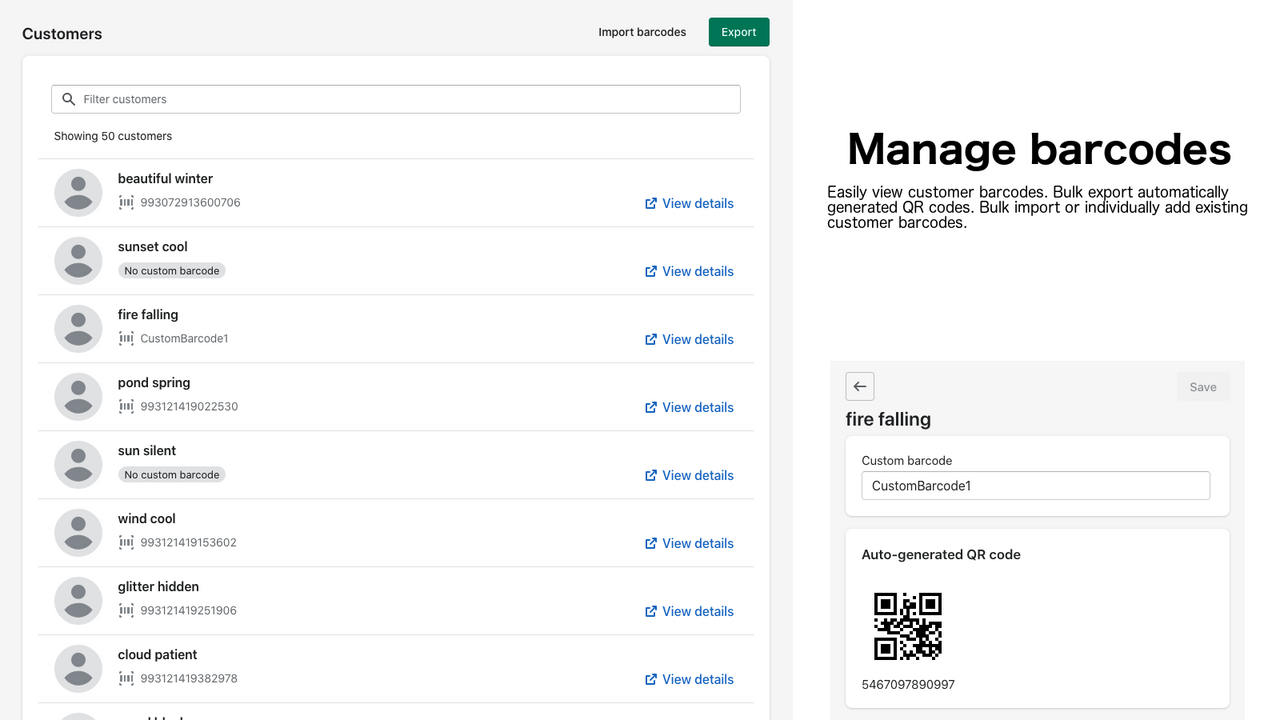Click the external-link icon on sunset cool's row
This screenshot has height=720, width=1280.
(649, 271)
